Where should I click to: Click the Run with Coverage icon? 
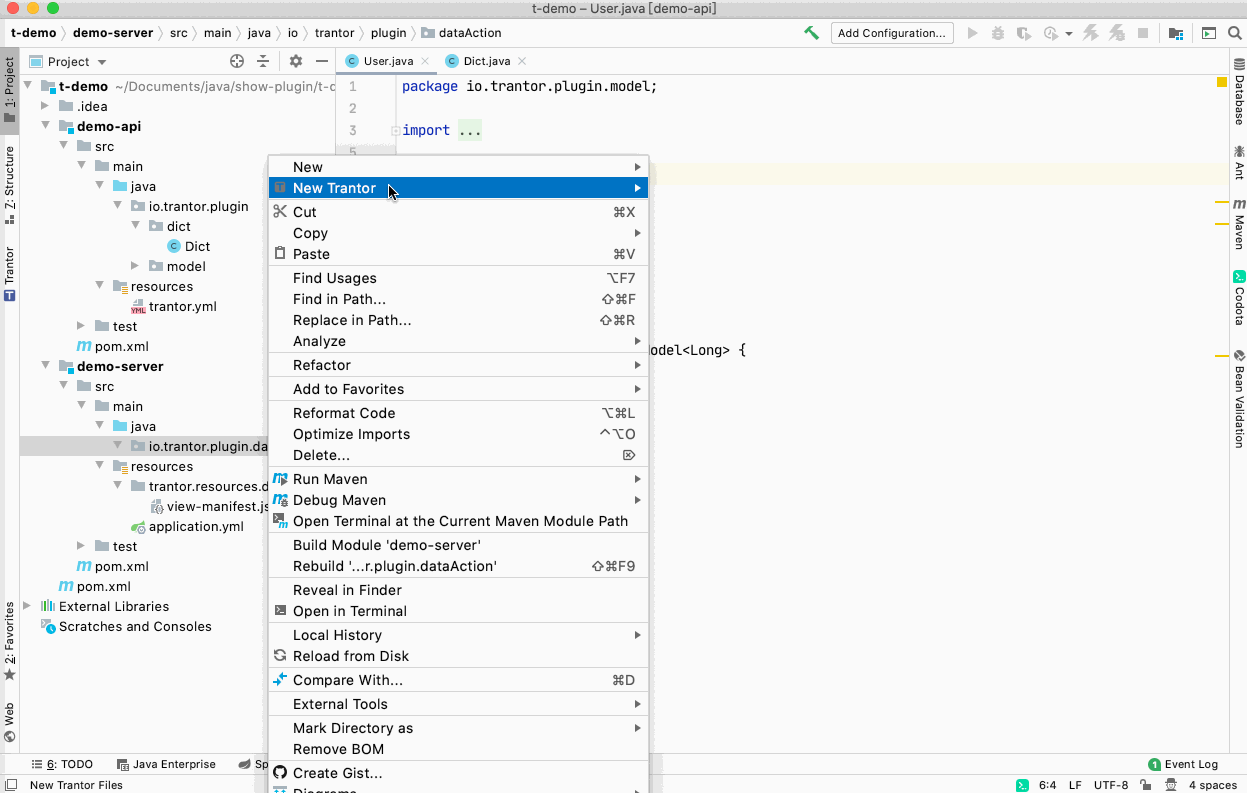click(1023, 33)
